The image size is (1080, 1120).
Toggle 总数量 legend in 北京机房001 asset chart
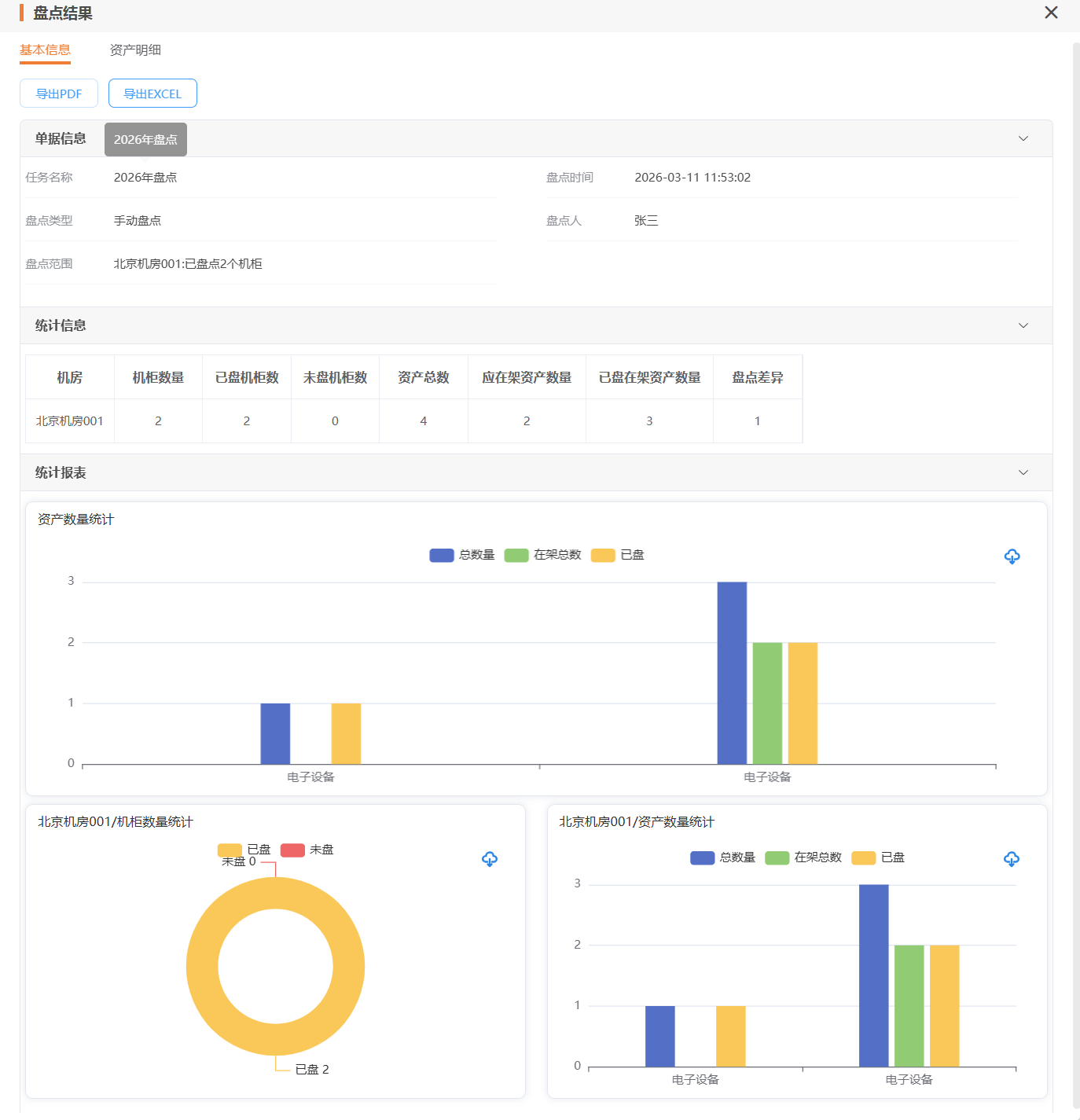pos(723,857)
